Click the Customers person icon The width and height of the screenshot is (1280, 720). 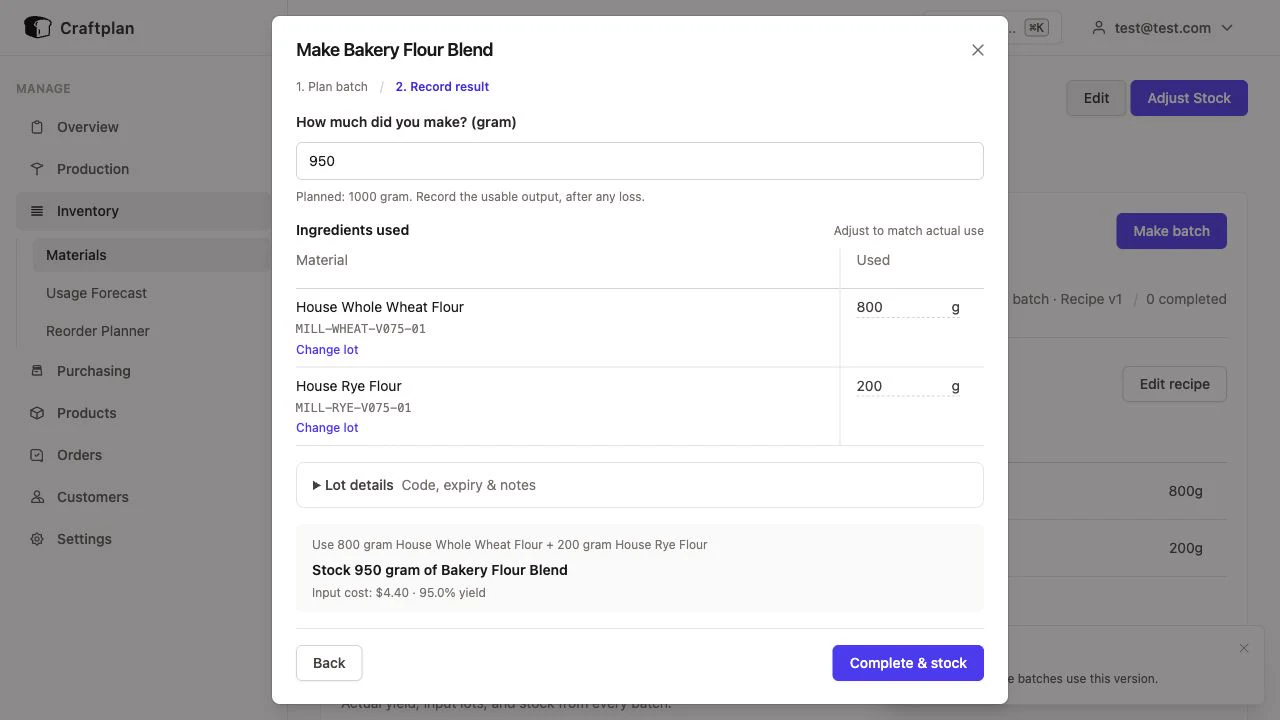(37, 497)
